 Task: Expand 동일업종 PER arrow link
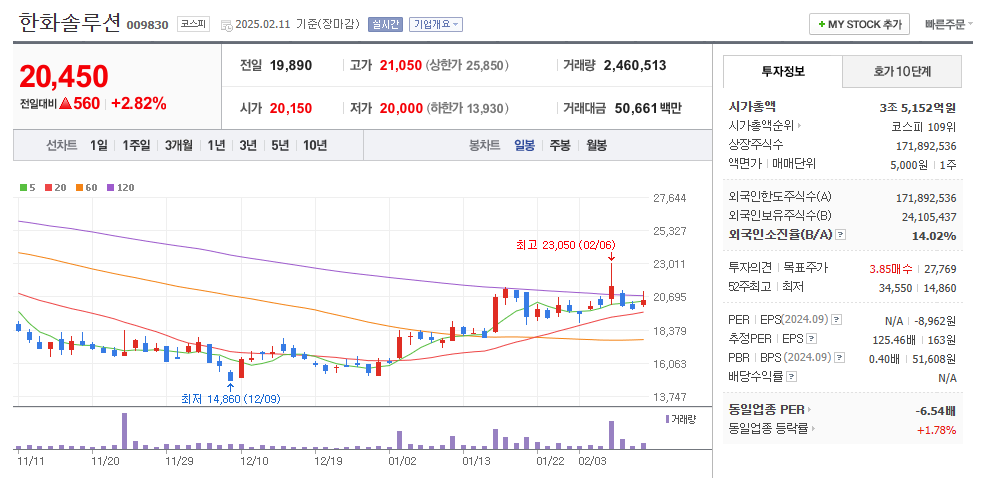pyautogui.click(x=809, y=410)
